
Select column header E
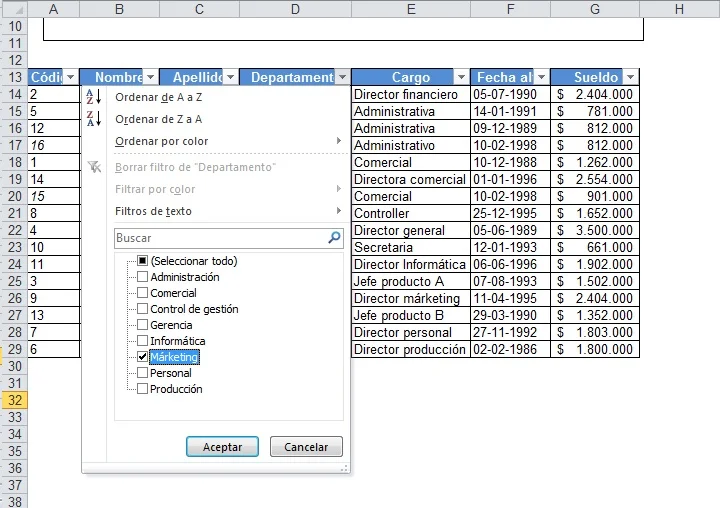pos(411,9)
